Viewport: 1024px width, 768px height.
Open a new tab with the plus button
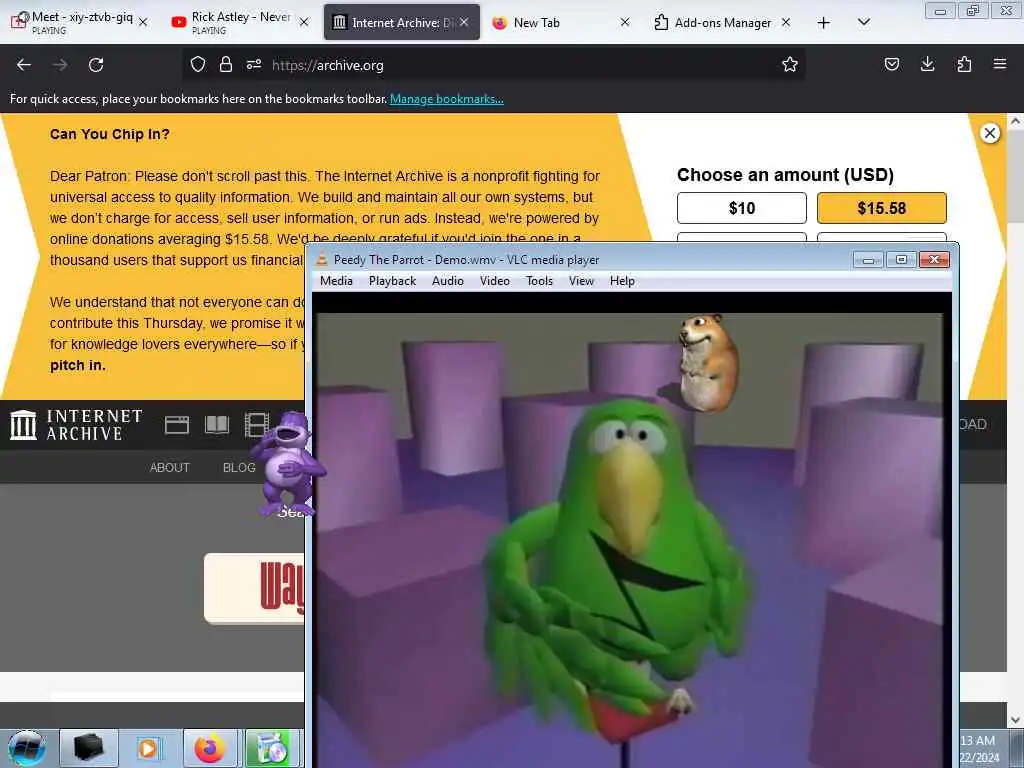[824, 23]
